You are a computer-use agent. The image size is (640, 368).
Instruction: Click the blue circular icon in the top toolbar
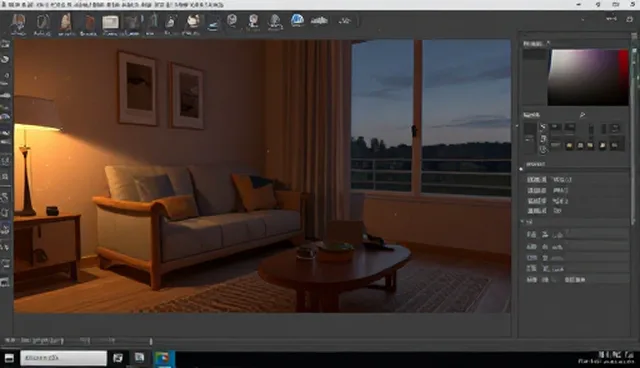tap(297, 20)
